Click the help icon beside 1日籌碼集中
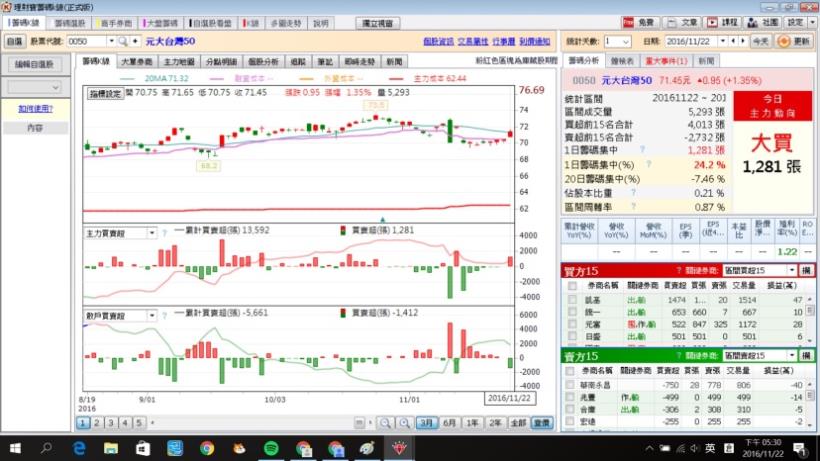820x461 pixels. (x=642, y=149)
